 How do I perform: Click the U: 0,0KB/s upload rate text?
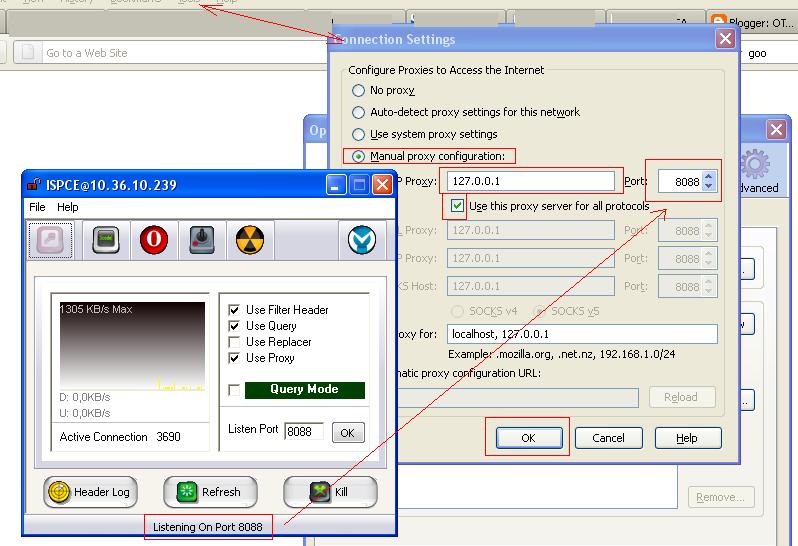(85, 413)
